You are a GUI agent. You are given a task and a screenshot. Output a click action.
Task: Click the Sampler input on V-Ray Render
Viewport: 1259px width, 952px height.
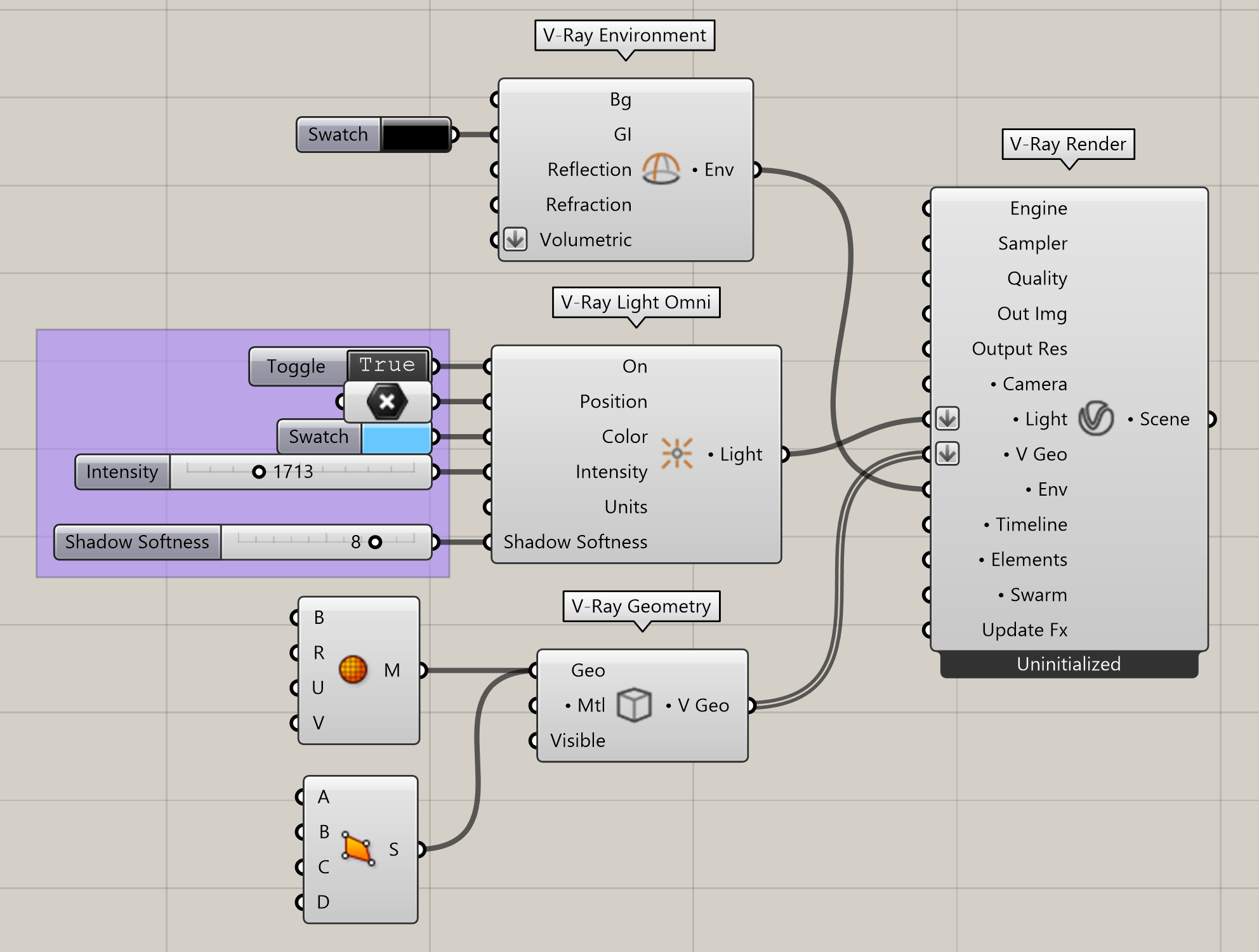click(x=1032, y=243)
